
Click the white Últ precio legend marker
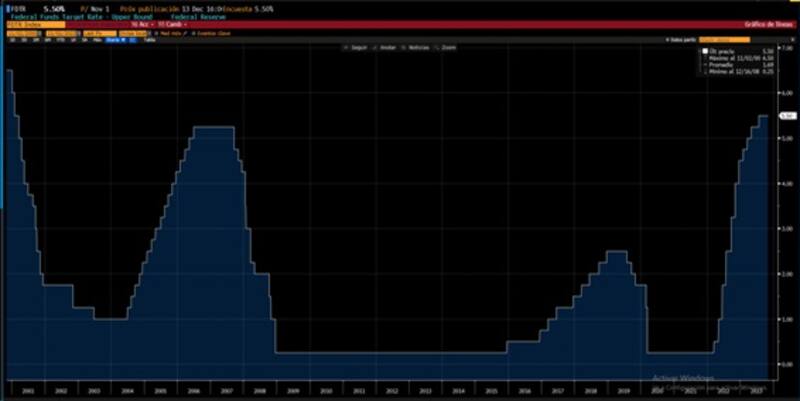click(x=704, y=50)
